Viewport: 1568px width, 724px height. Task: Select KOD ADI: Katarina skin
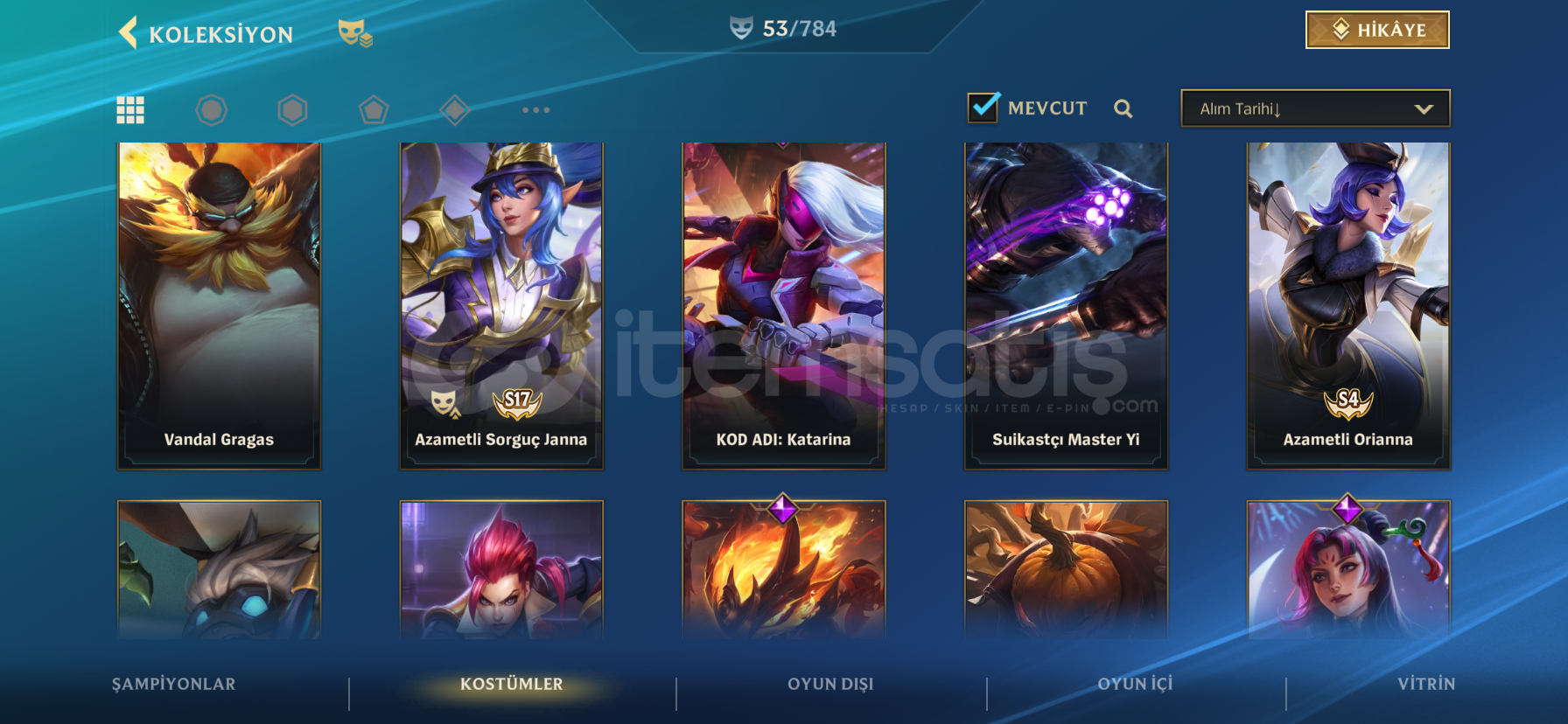784,306
